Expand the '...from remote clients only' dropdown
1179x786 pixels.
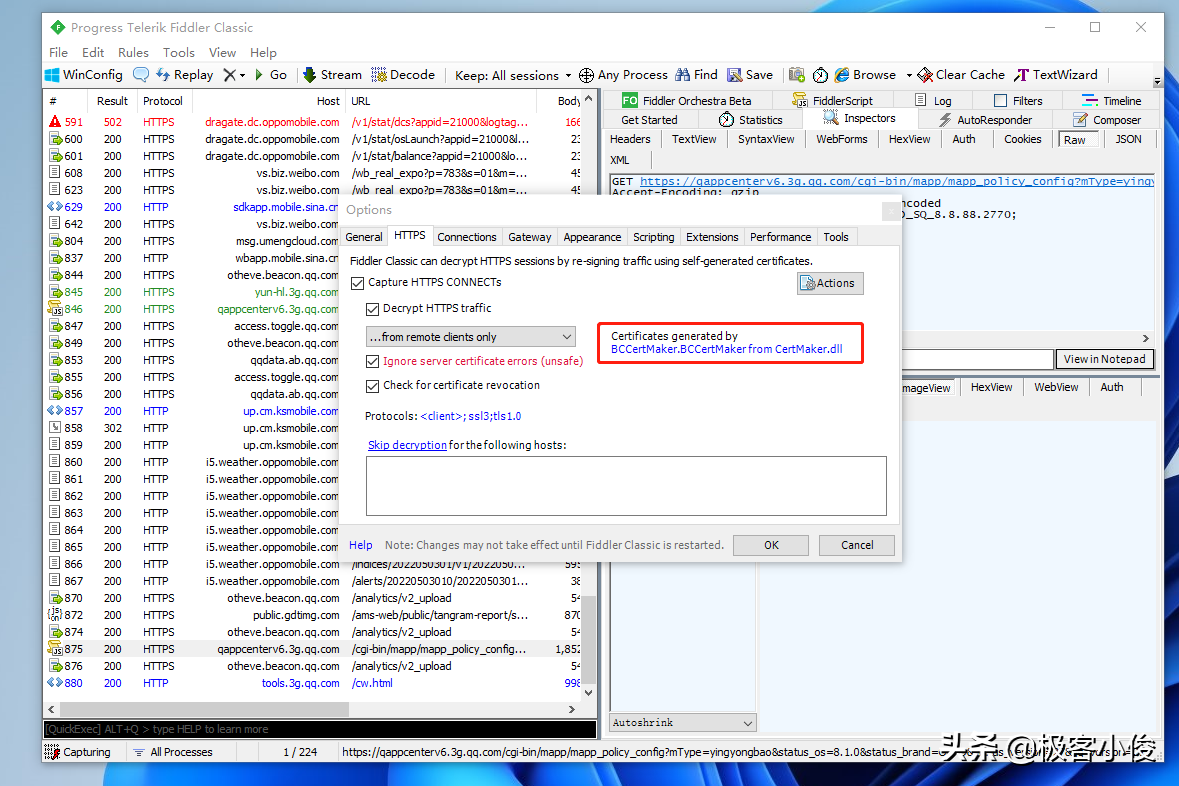coord(470,337)
